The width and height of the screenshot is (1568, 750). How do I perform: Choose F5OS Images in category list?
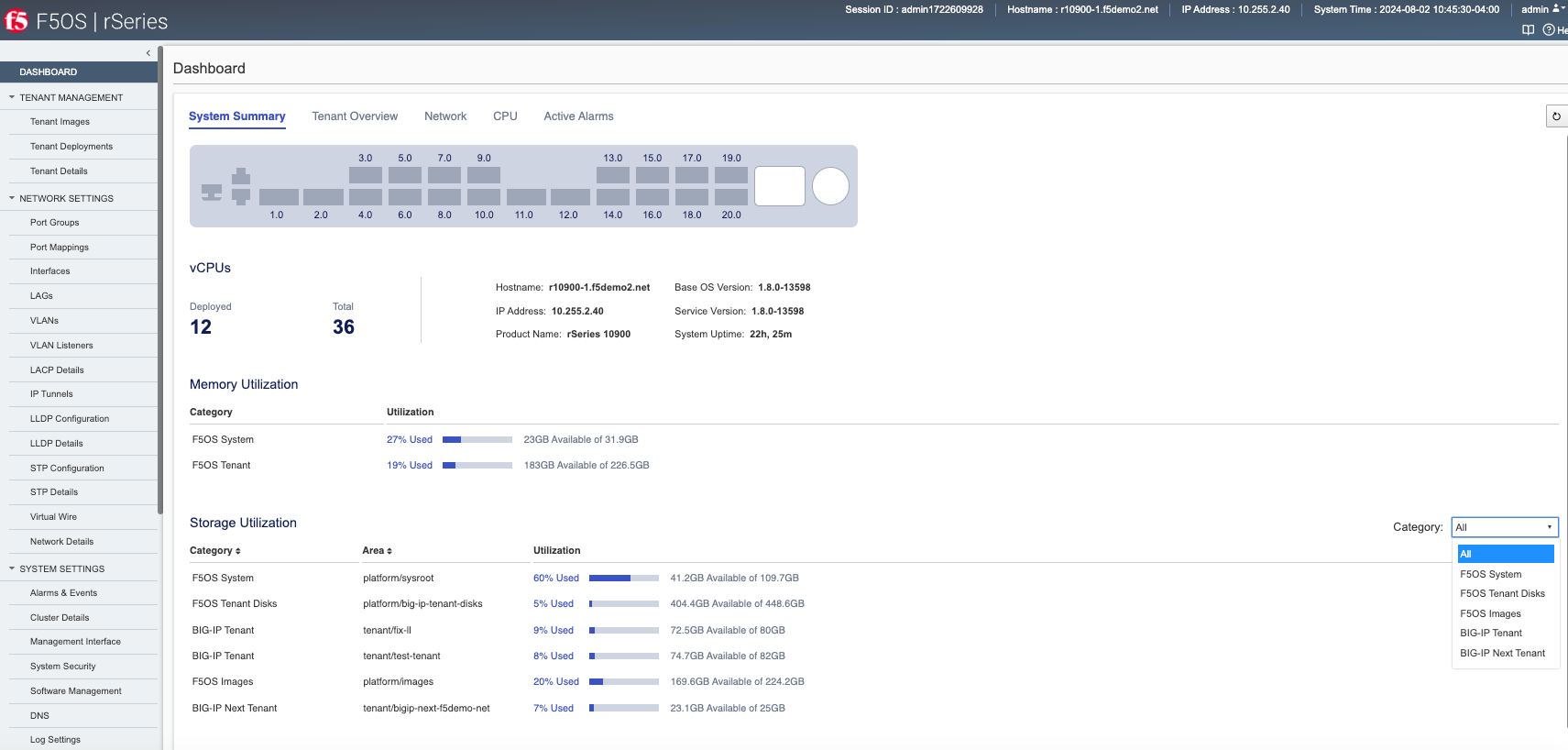1490,613
